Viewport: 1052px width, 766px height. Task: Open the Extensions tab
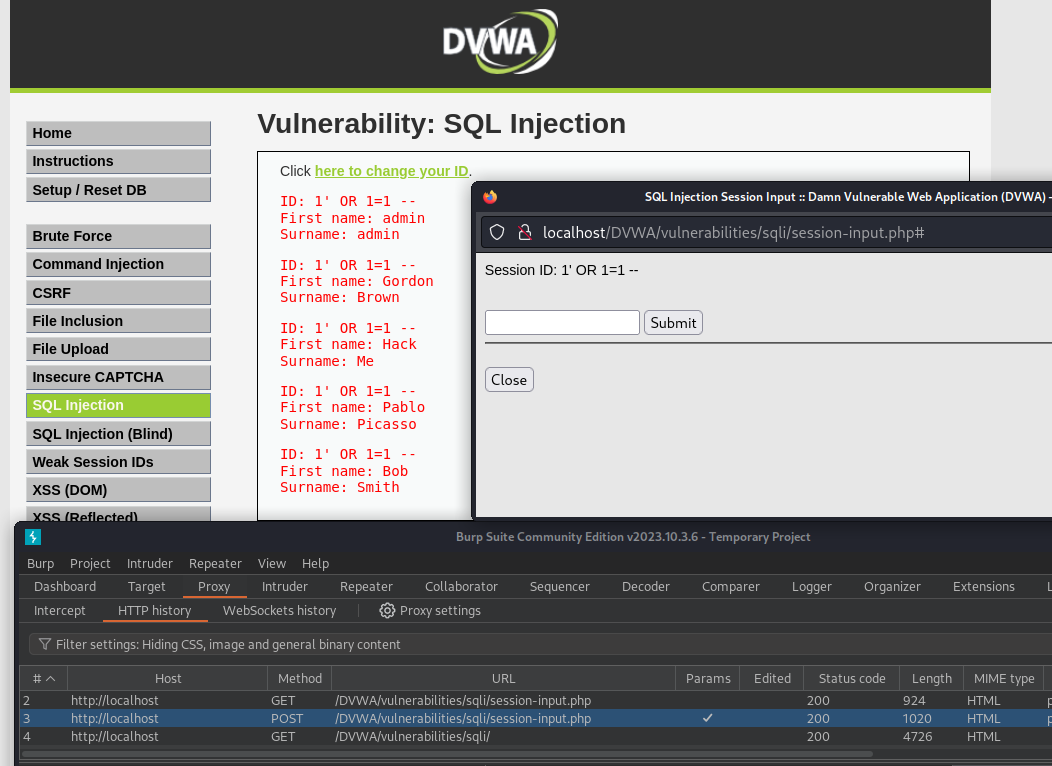point(984,587)
